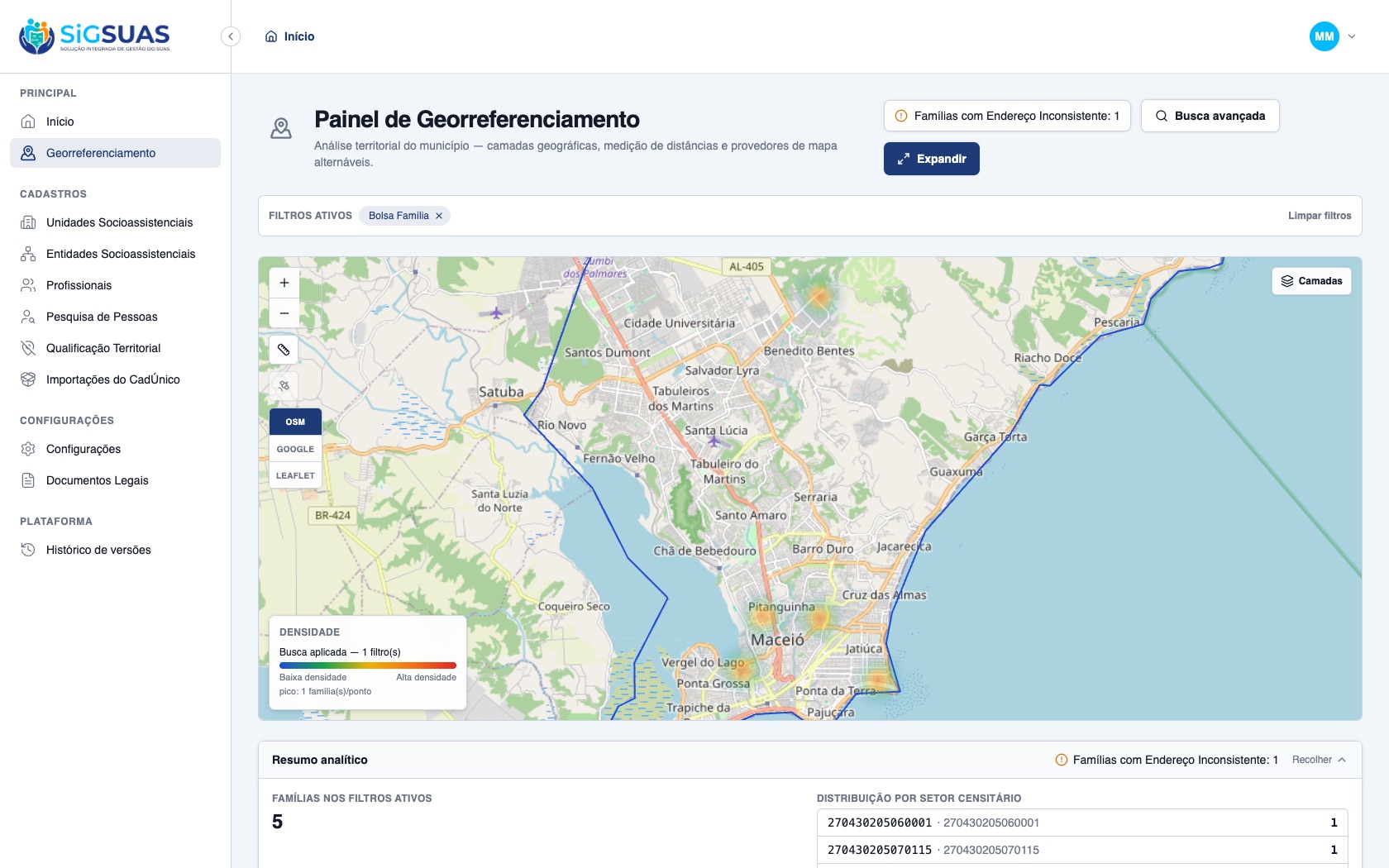Activate the distance measurement ruler tool

click(x=284, y=350)
